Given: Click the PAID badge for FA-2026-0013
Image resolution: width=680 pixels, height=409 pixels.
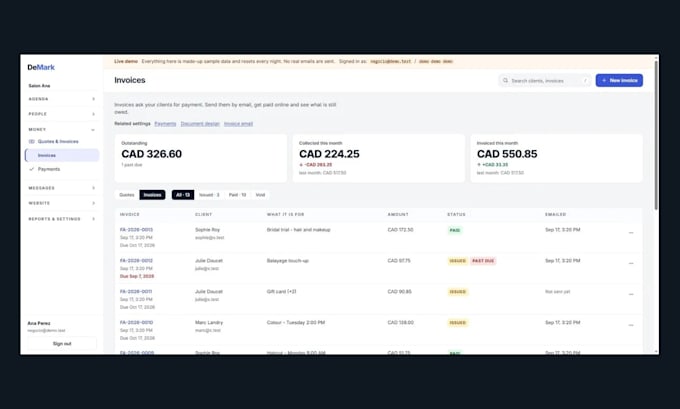Looking at the screenshot, I should (454, 230).
